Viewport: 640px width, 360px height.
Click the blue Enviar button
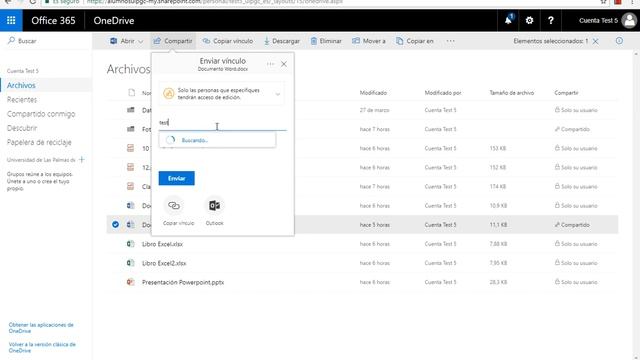[x=176, y=178]
